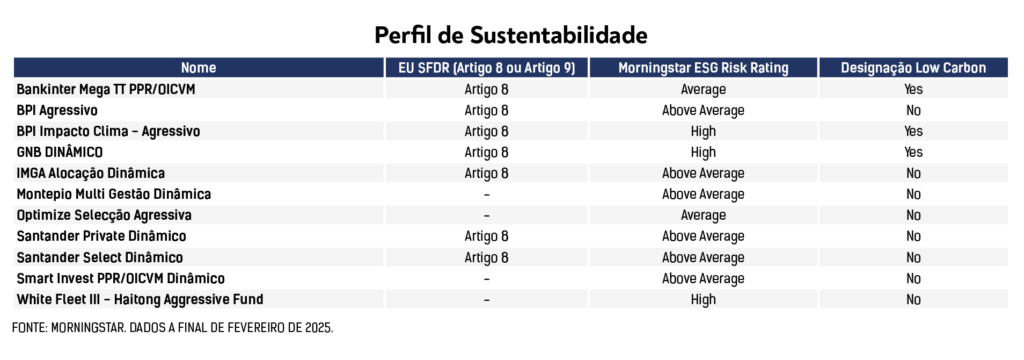Click the Perfil de Sustentabilidade title
Viewport: 1024px width, 360px height.
pyautogui.click(x=511, y=35)
